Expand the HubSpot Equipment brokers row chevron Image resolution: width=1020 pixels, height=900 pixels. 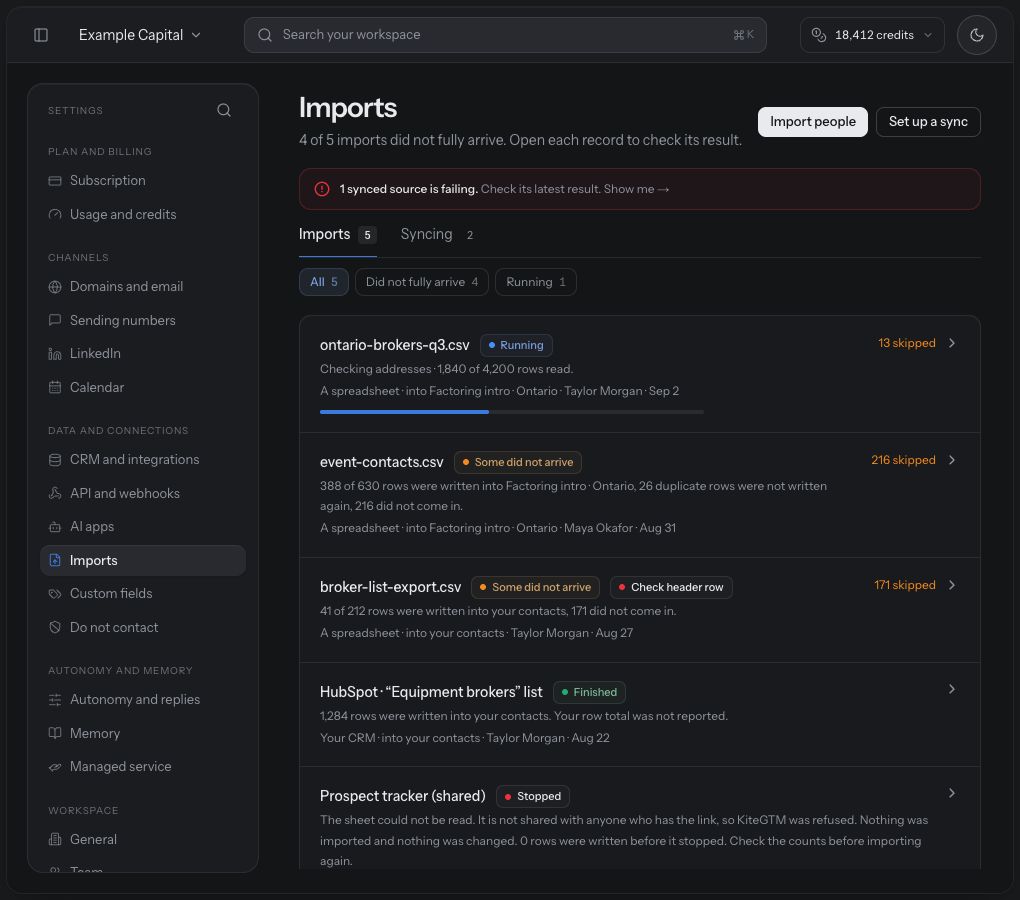coord(952,689)
